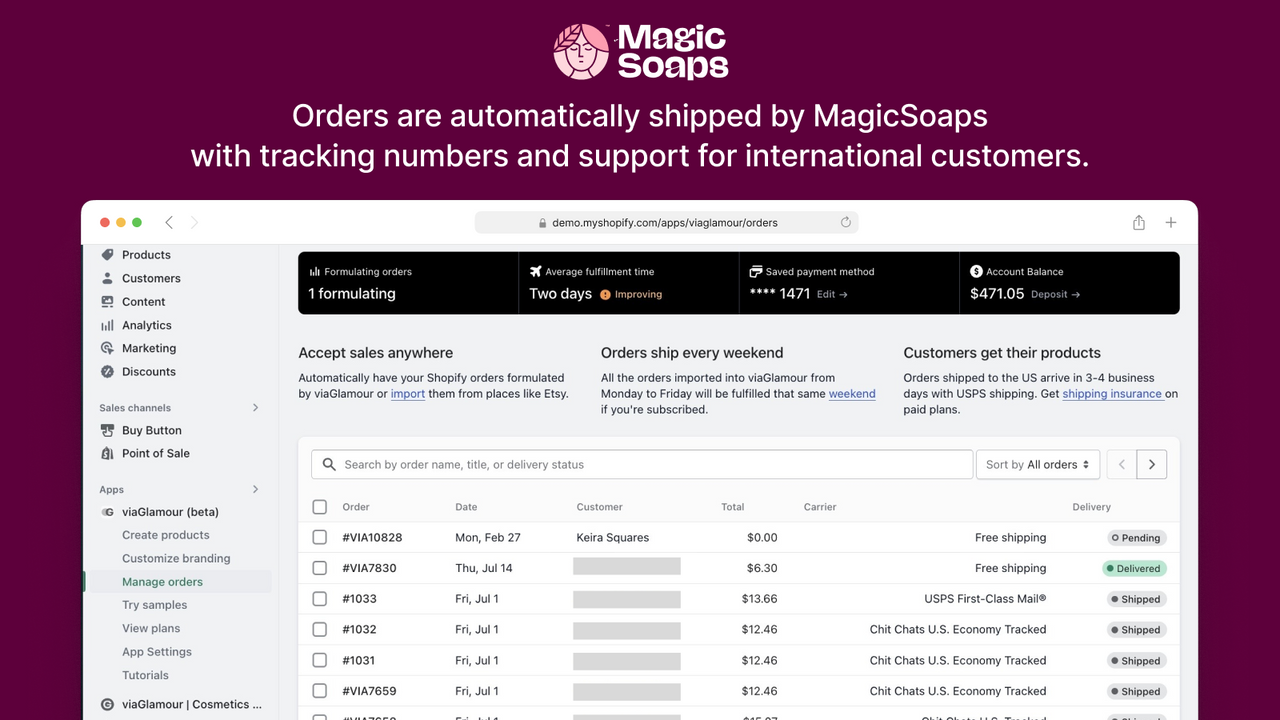The width and height of the screenshot is (1280, 720).
Task: Open Try samples from the app menu
Action: 154,604
